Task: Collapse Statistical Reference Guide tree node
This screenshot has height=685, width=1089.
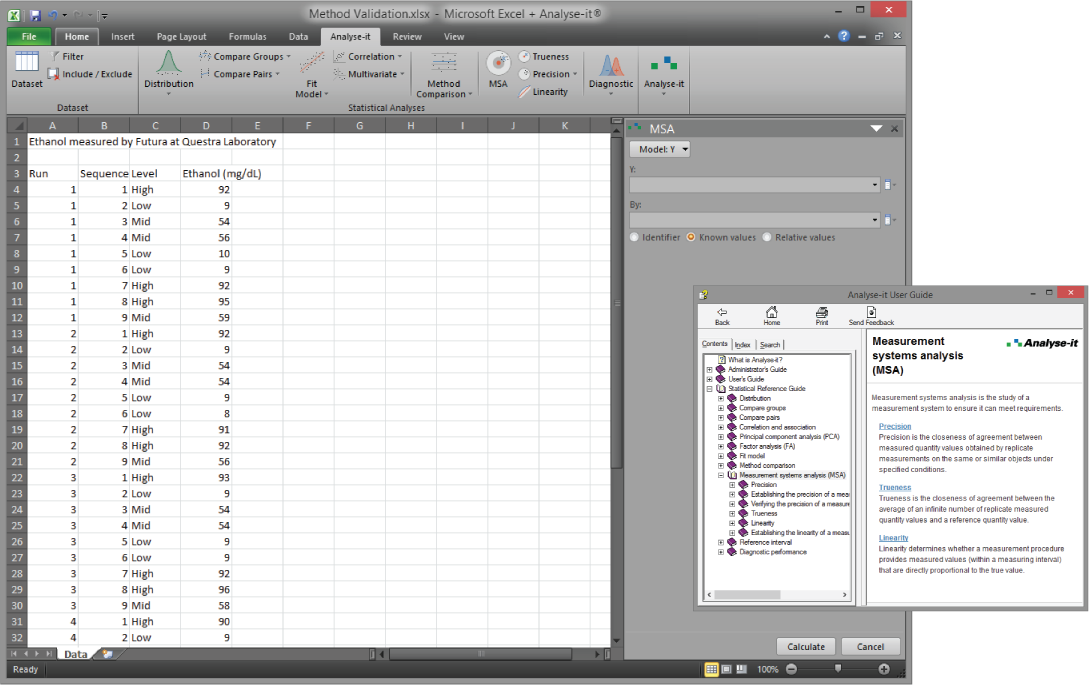Action: coord(709,389)
